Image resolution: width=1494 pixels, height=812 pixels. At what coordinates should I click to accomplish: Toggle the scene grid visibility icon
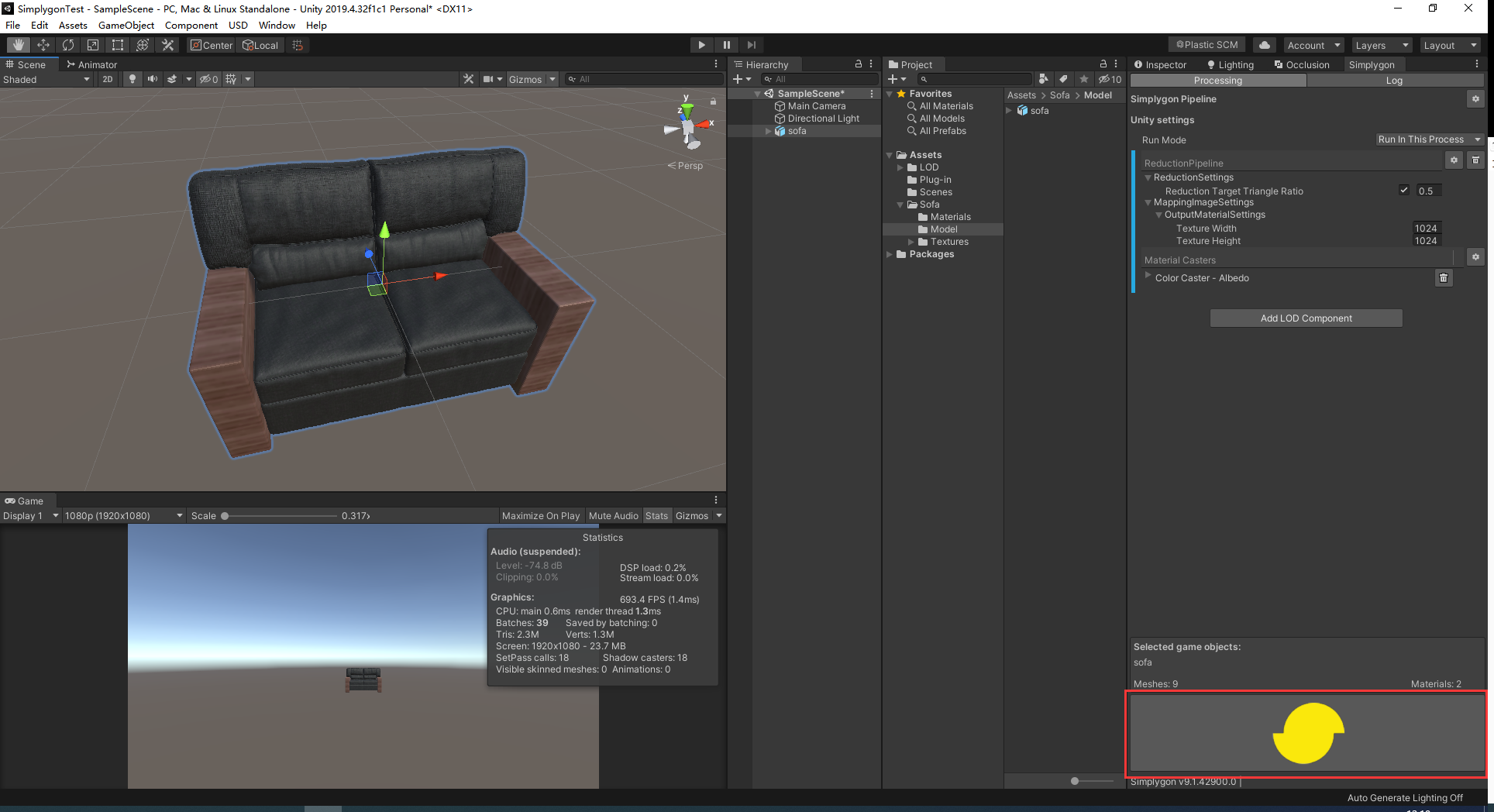231,79
